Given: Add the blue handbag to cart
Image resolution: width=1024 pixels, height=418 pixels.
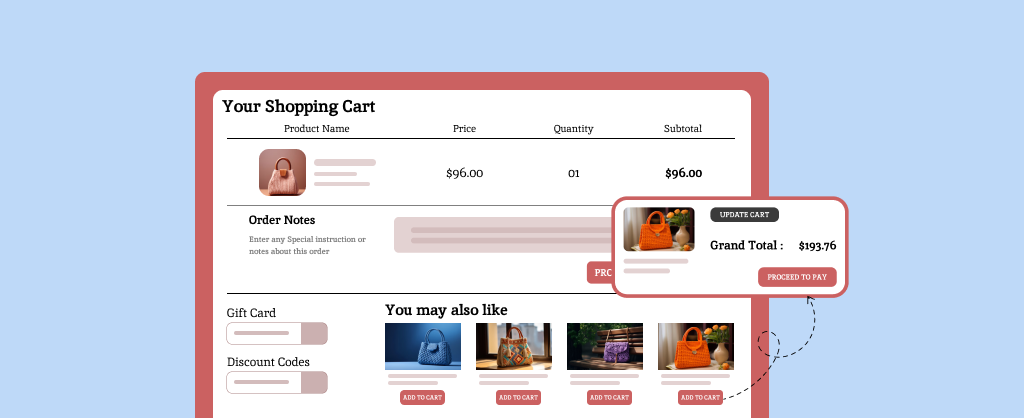Looking at the screenshot, I should [x=423, y=397].
